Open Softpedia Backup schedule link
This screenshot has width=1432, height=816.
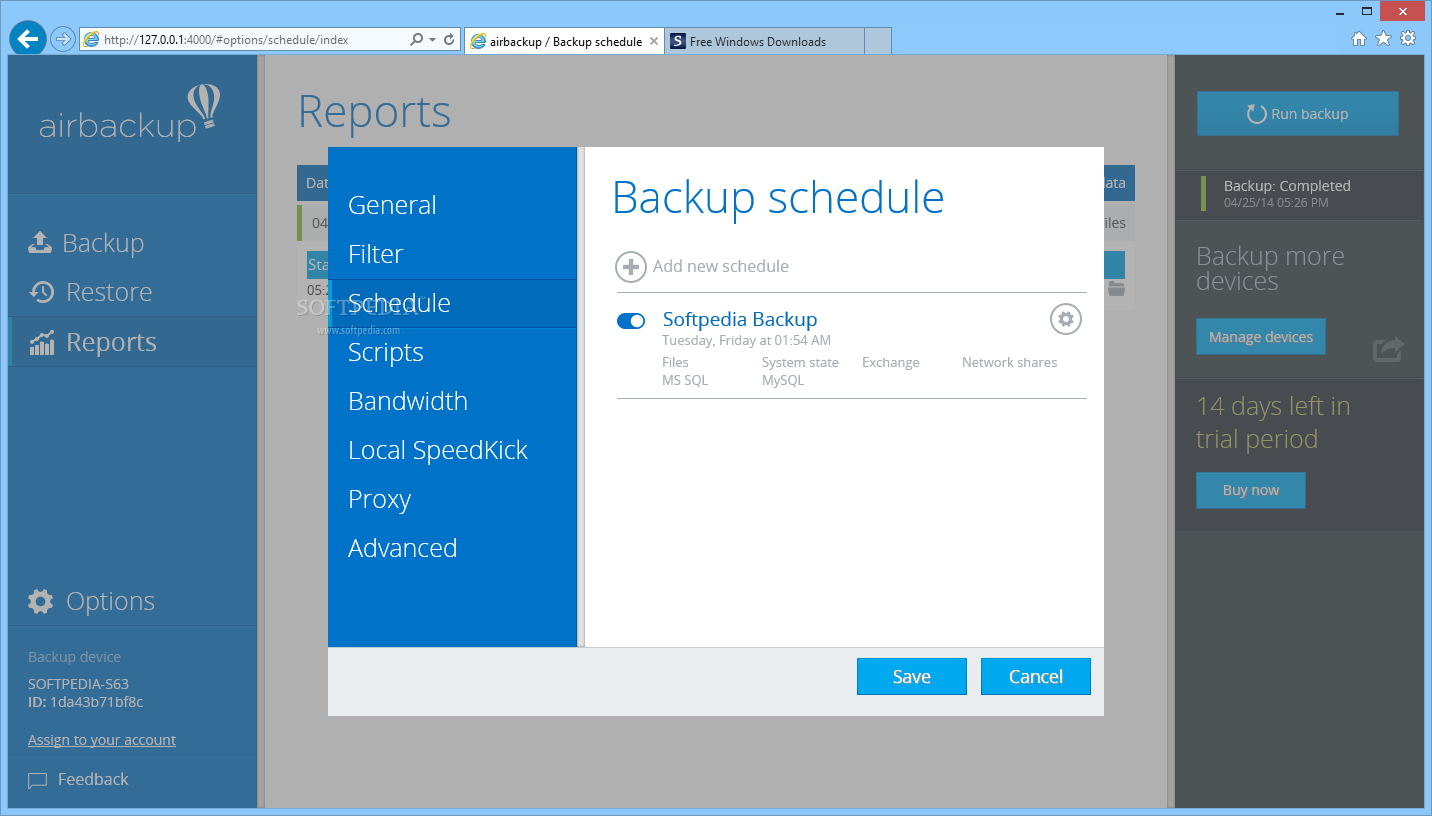coord(740,319)
